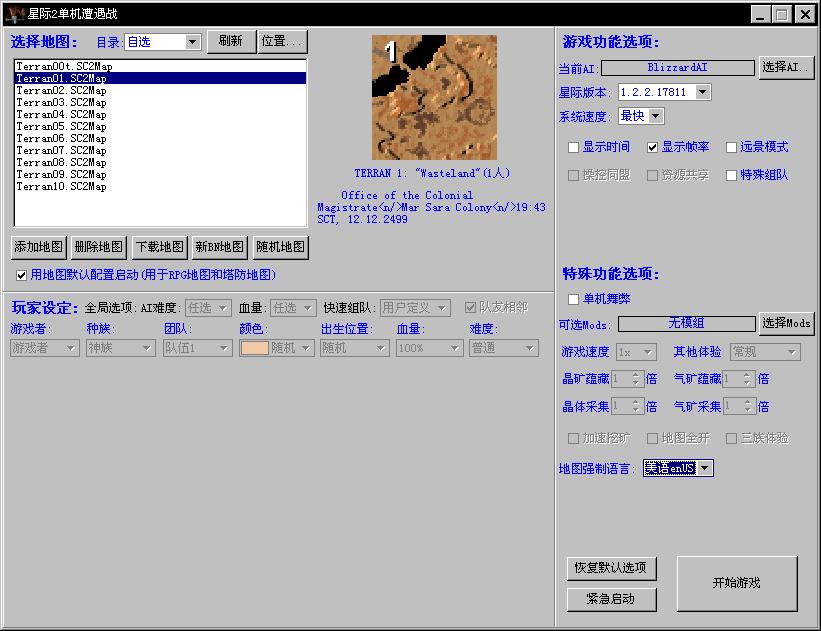This screenshot has width=821, height=631.
Task: Click the 位置... button
Action: tap(283, 41)
